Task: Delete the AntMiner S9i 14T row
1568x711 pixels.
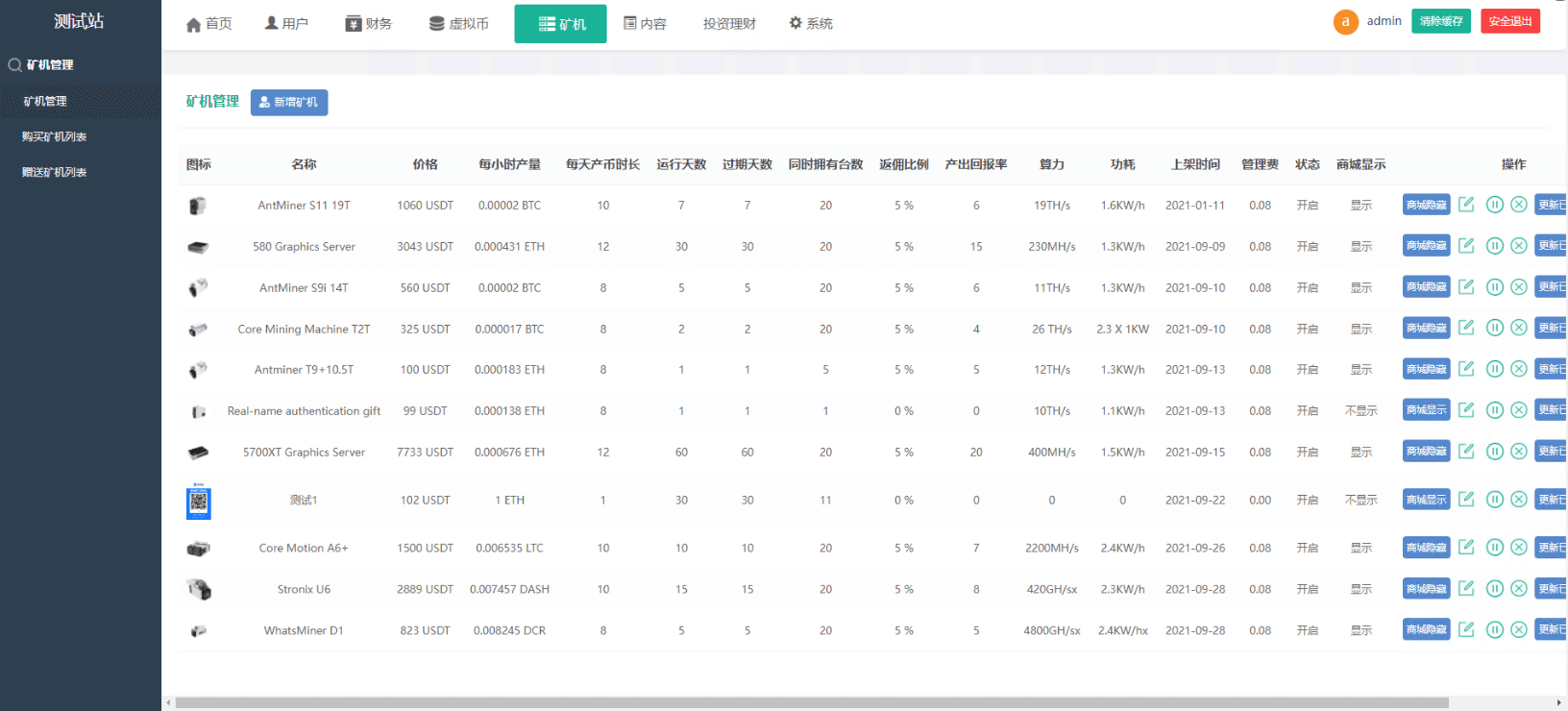Action: [x=1519, y=287]
